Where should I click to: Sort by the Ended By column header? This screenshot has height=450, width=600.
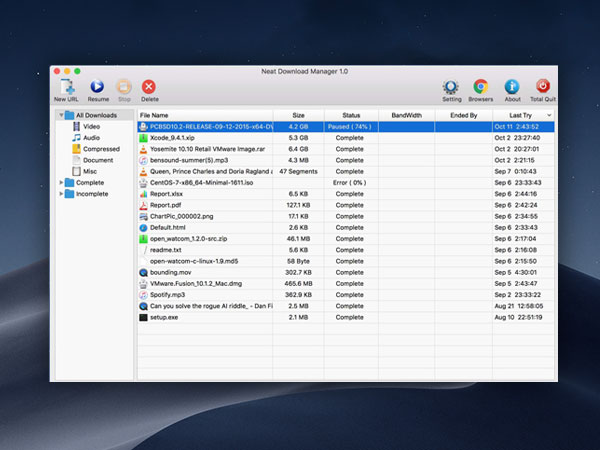pyautogui.click(x=463, y=115)
